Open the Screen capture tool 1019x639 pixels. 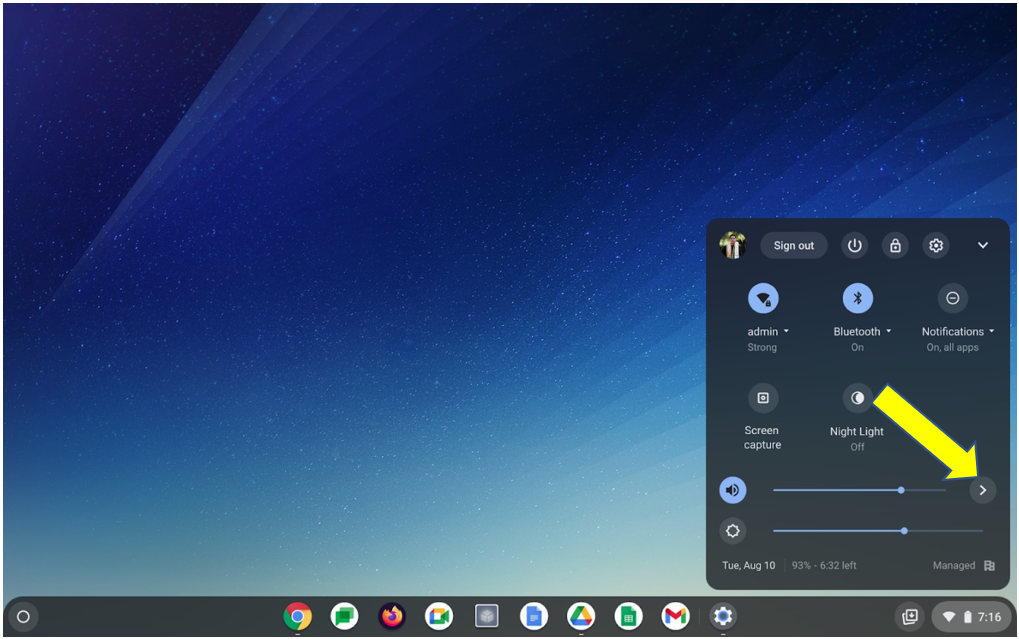click(763, 398)
